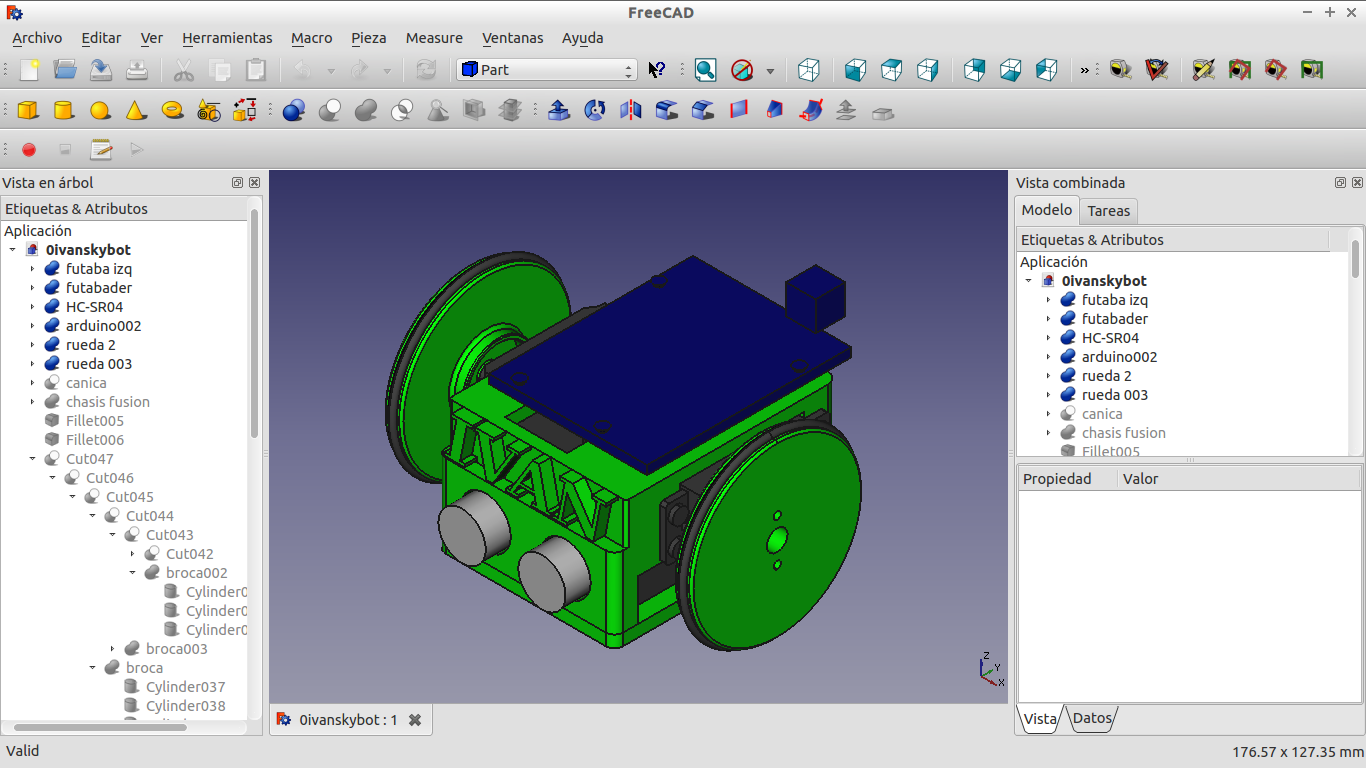Image resolution: width=1366 pixels, height=768 pixels.
Task: Click left tree vertical scrollbar
Action: pos(255,325)
